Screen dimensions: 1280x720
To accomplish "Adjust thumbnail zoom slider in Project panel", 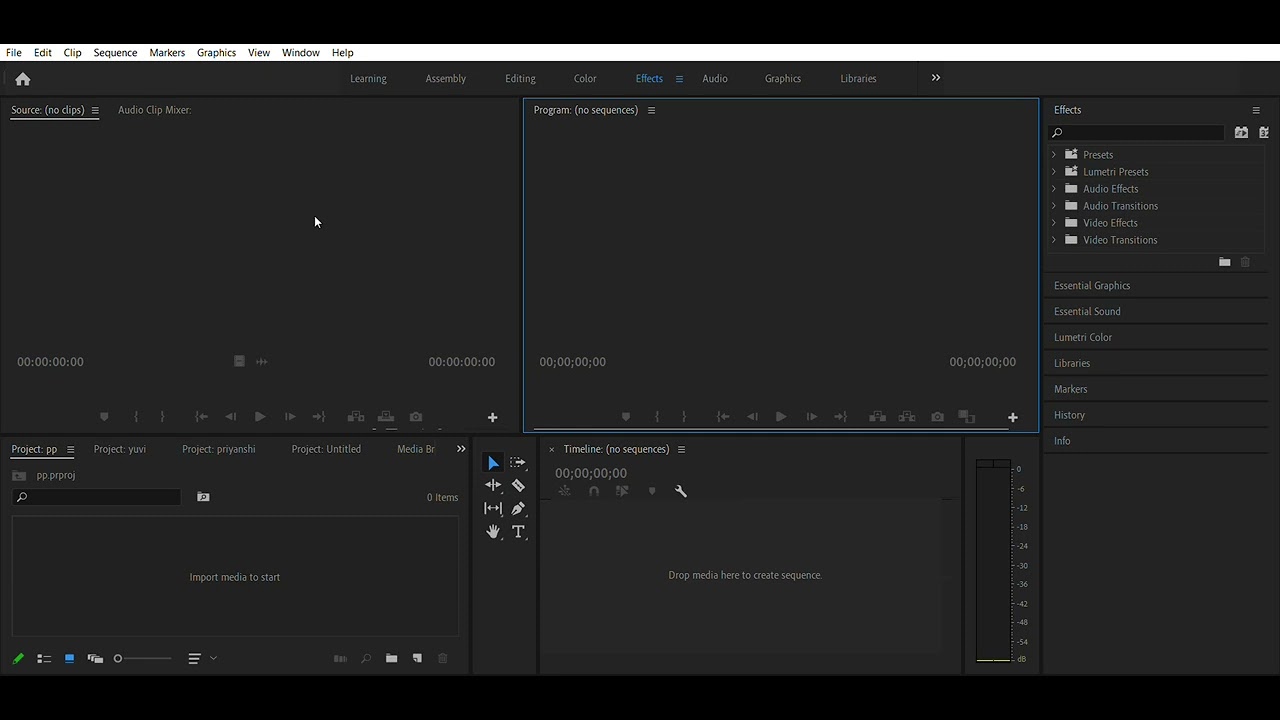I will [x=142, y=658].
